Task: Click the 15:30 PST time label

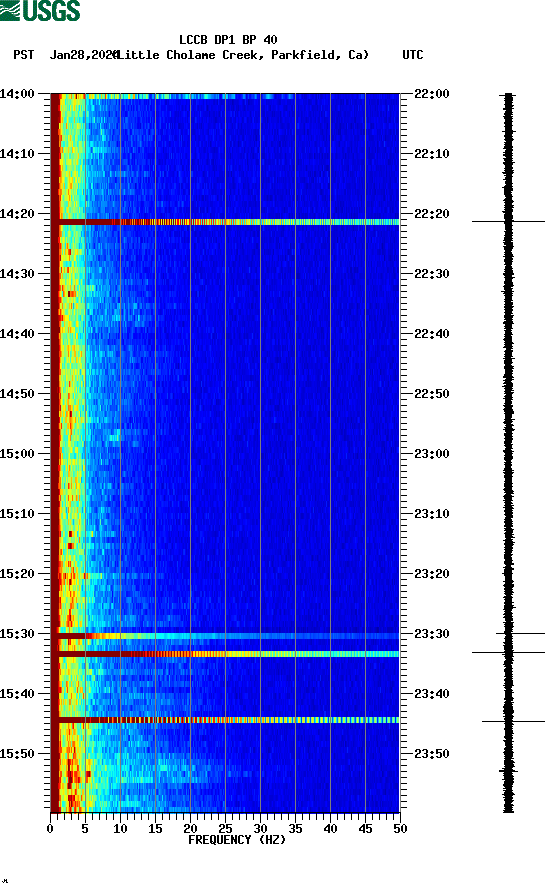Action: pyautogui.click(x=17, y=634)
